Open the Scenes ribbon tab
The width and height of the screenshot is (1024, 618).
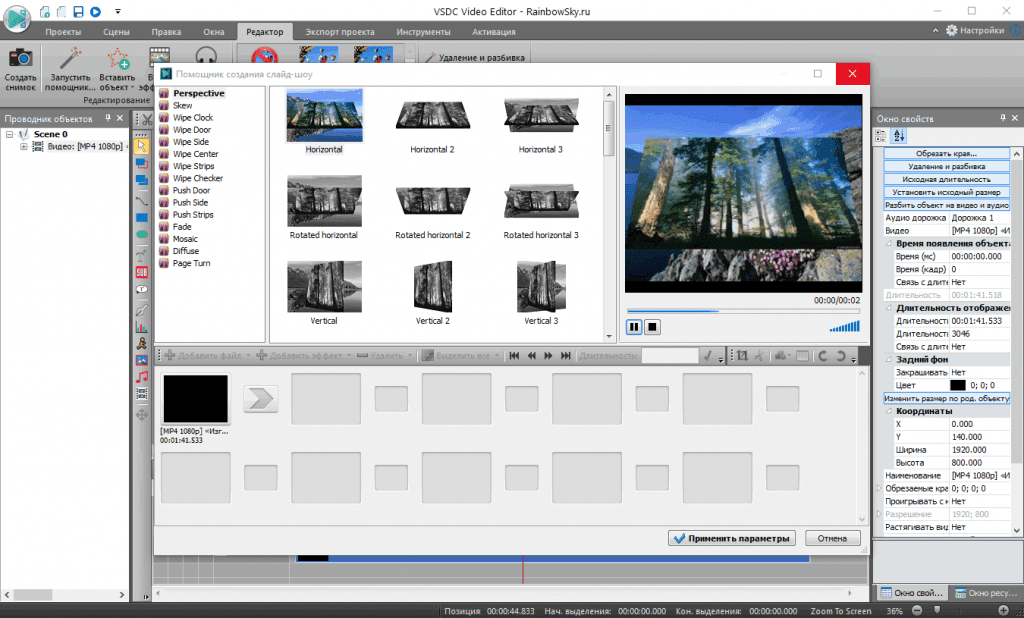coord(116,31)
